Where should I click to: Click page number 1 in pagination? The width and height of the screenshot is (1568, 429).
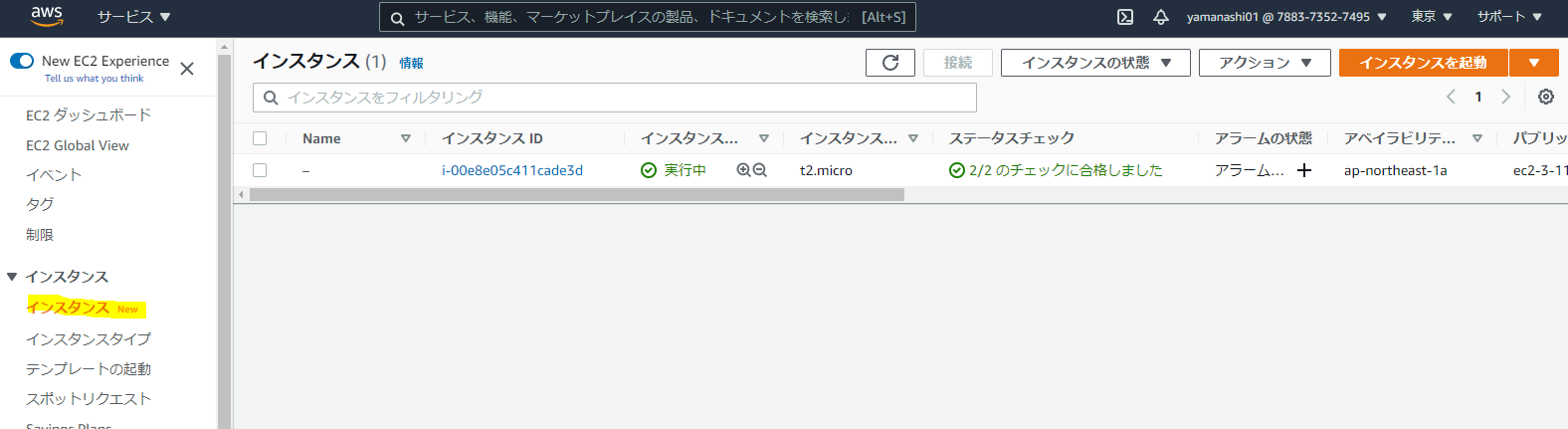1478,97
